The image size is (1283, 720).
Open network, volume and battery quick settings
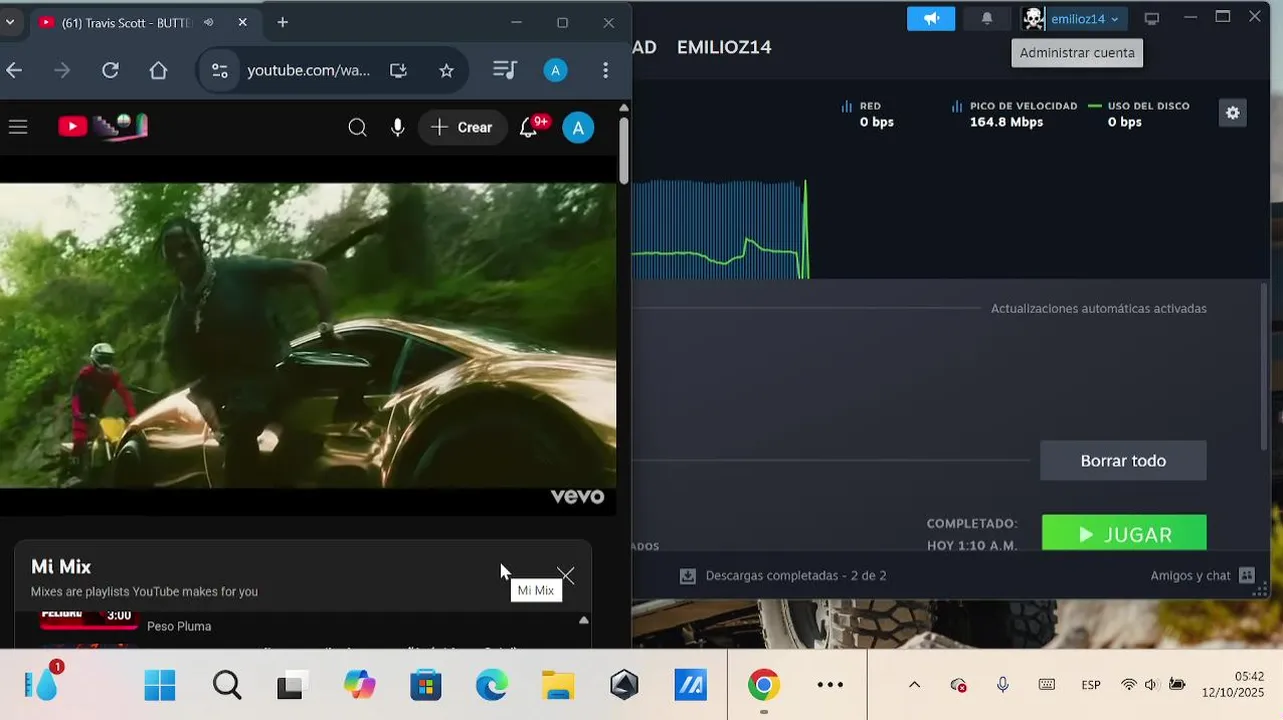1153,685
